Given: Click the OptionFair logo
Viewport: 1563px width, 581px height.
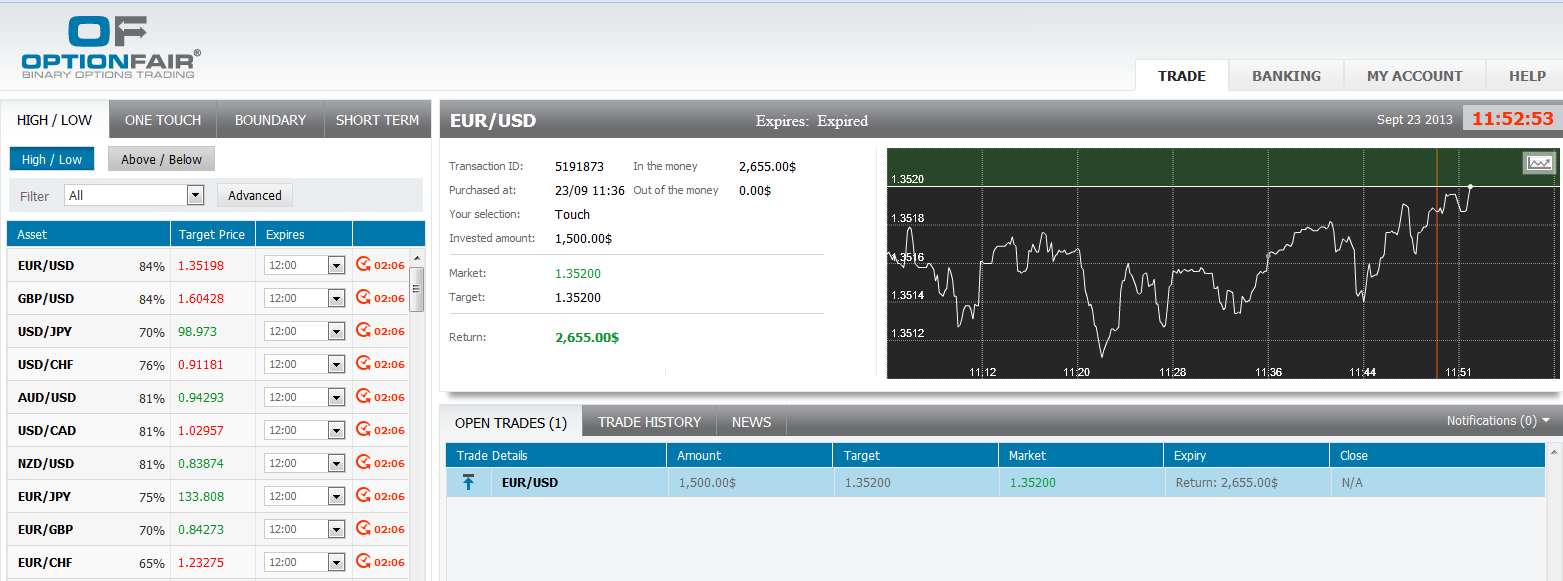Looking at the screenshot, I should pyautogui.click(x=105, y=44).
